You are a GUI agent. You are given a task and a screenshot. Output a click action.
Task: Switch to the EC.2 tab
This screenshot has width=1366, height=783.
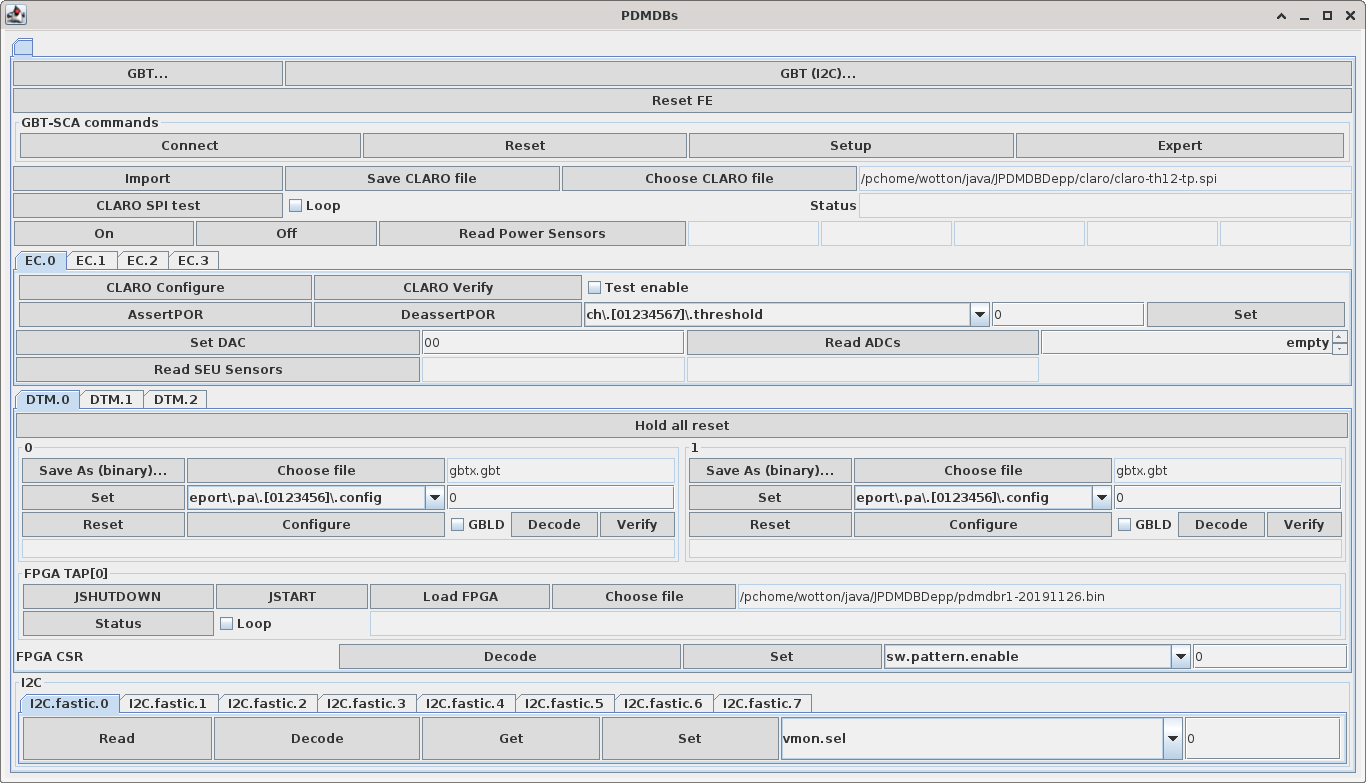tap(142, 260)
